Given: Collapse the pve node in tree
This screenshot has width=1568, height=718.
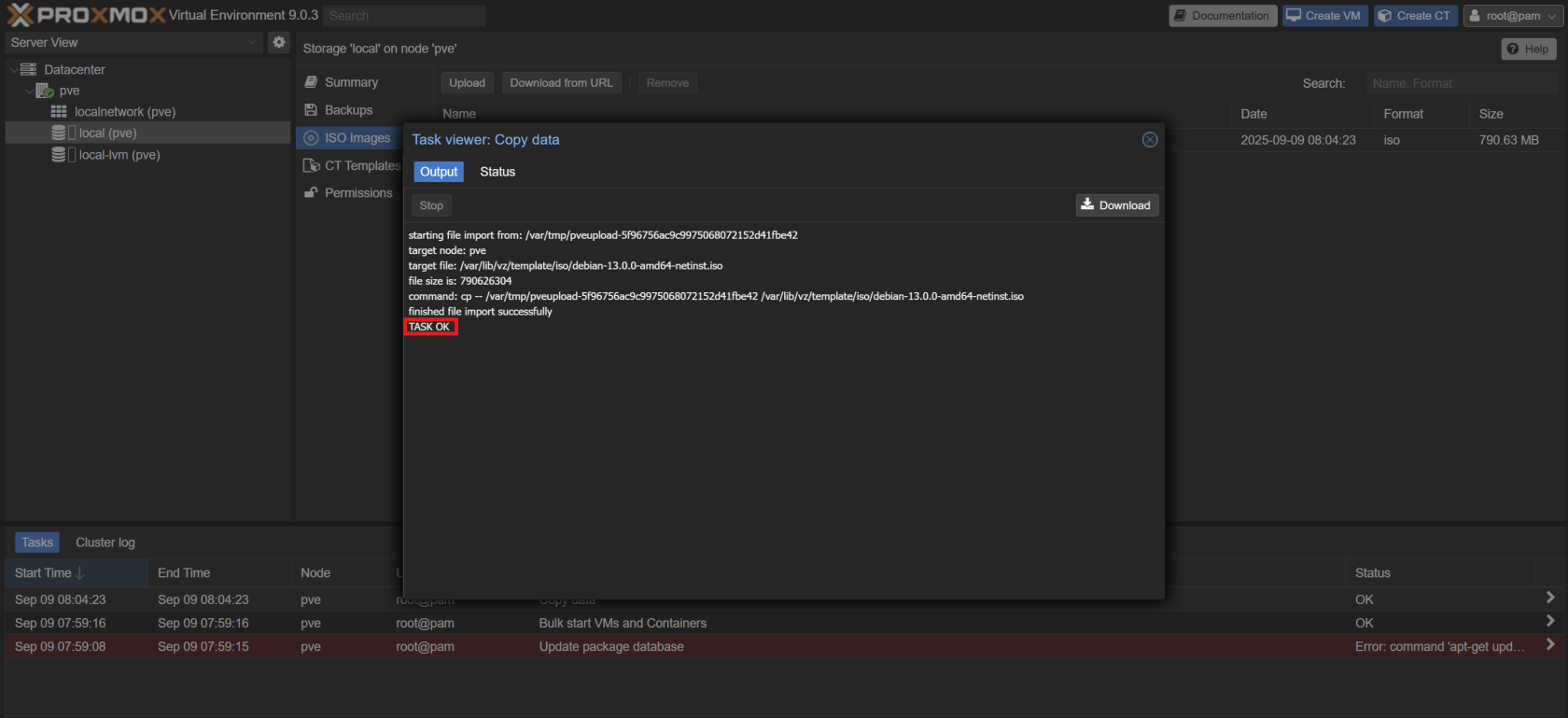Looking at the screenshot, I should [x=29, y=92].
